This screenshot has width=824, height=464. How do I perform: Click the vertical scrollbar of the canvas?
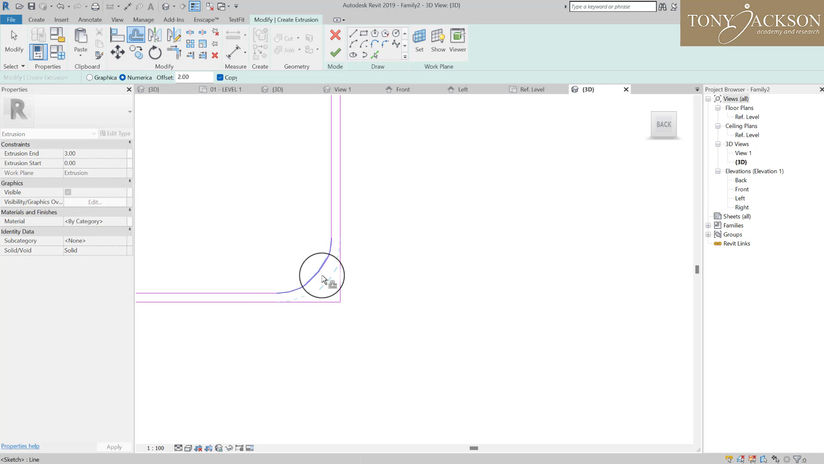697,269
